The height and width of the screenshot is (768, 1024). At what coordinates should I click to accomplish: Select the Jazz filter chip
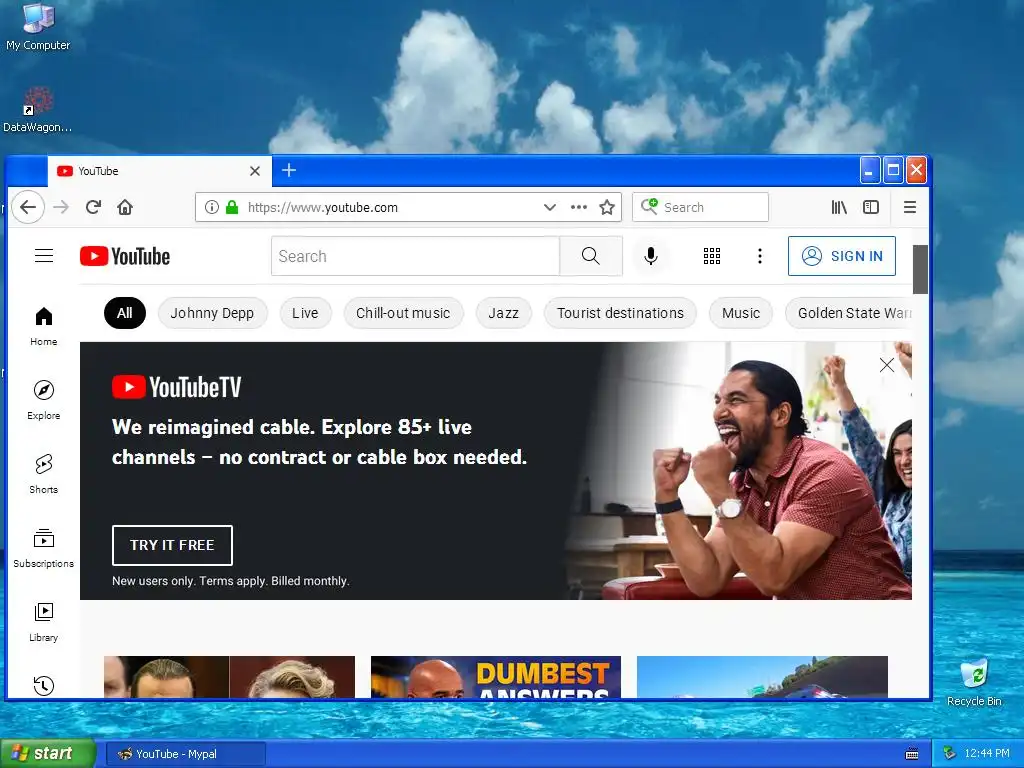pos(504,313)
